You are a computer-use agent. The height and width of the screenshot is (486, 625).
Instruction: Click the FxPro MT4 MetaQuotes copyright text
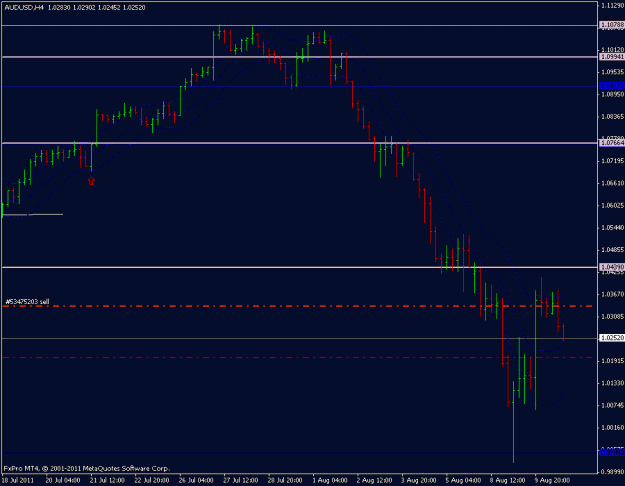[86, 468]
